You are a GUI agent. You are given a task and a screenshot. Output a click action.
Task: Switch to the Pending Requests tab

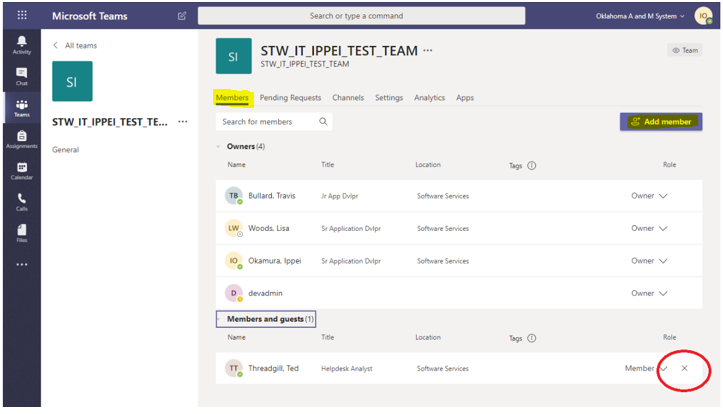tap(290, 98)
